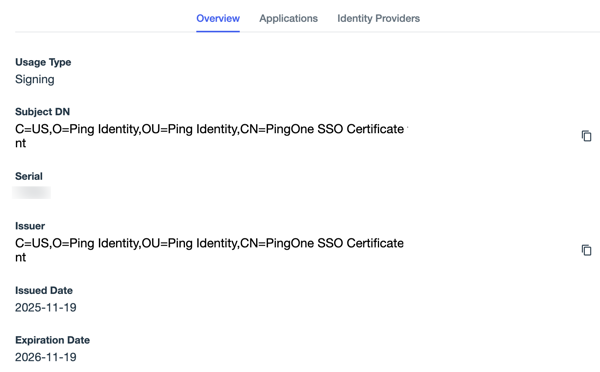
Task: Select the expiration date 2026-11-19
Action: 46,357
